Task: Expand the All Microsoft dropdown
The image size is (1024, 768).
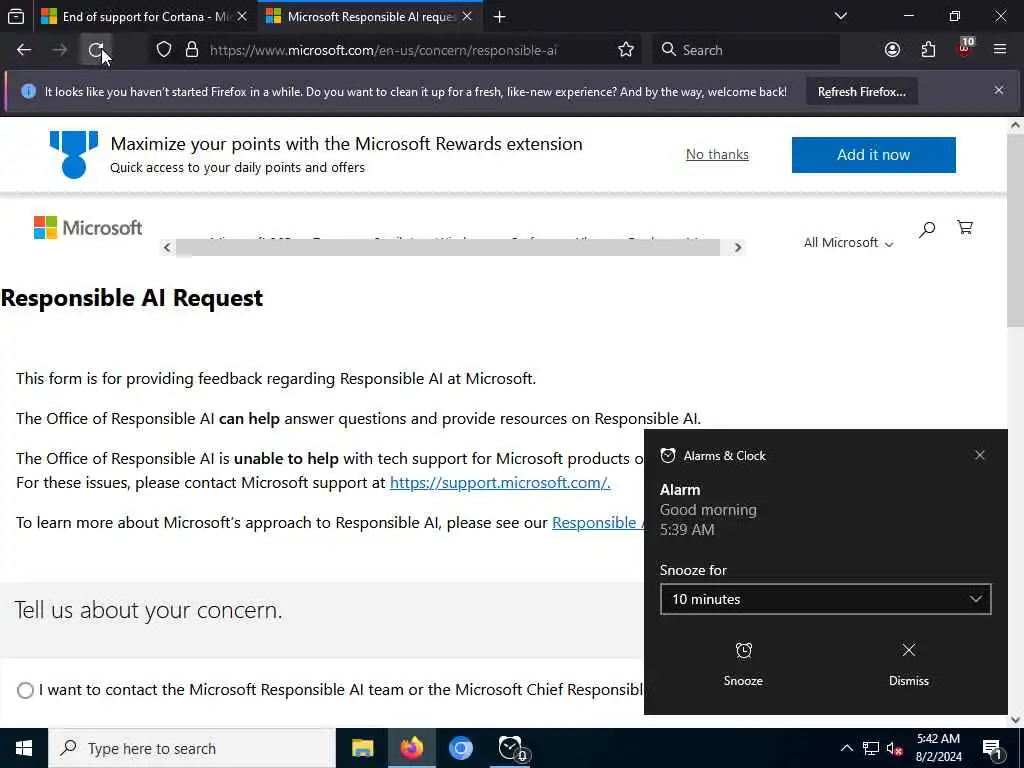Action: [x=848, y=243]
